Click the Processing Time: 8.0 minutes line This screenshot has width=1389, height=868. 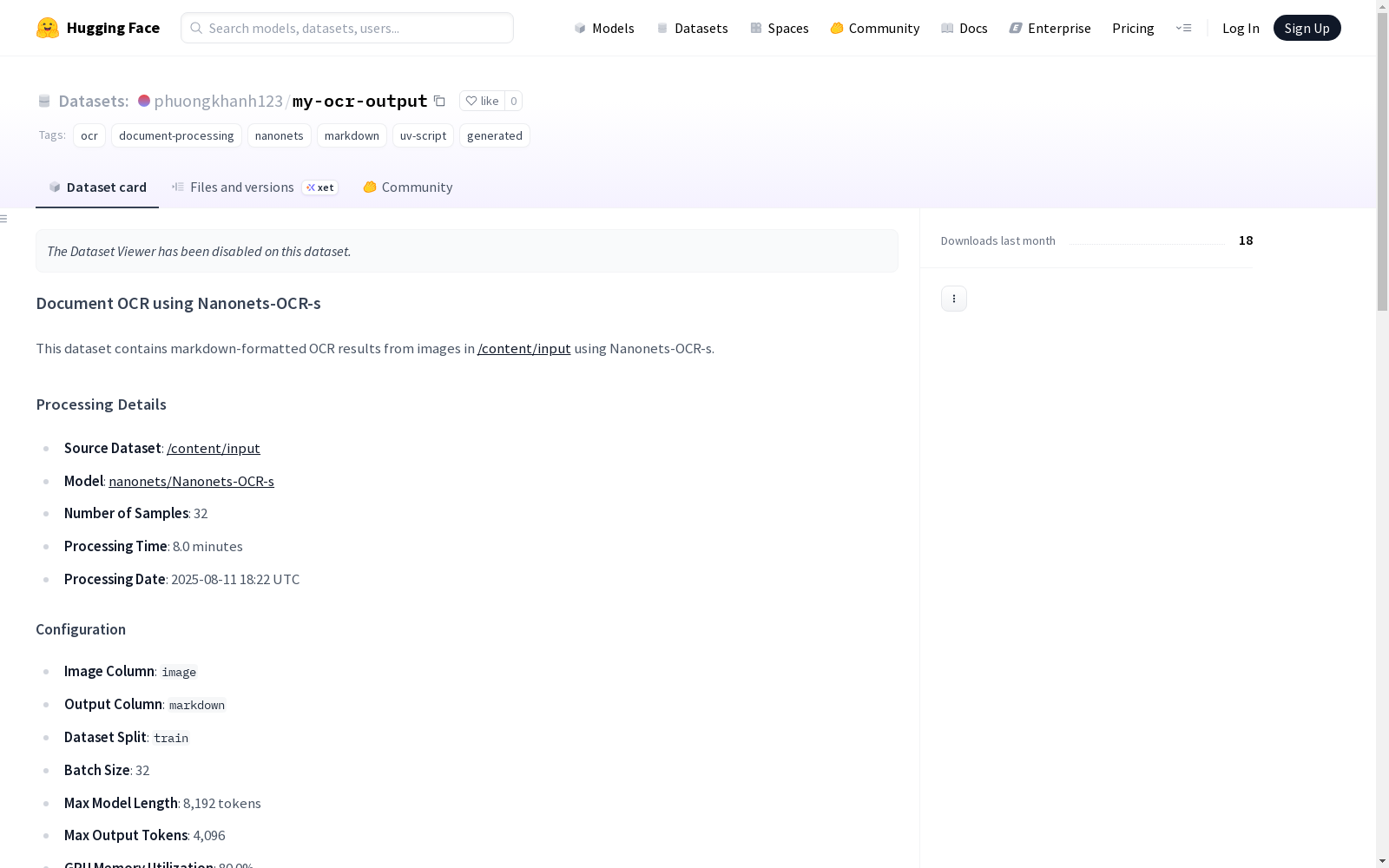click(154, 547)
